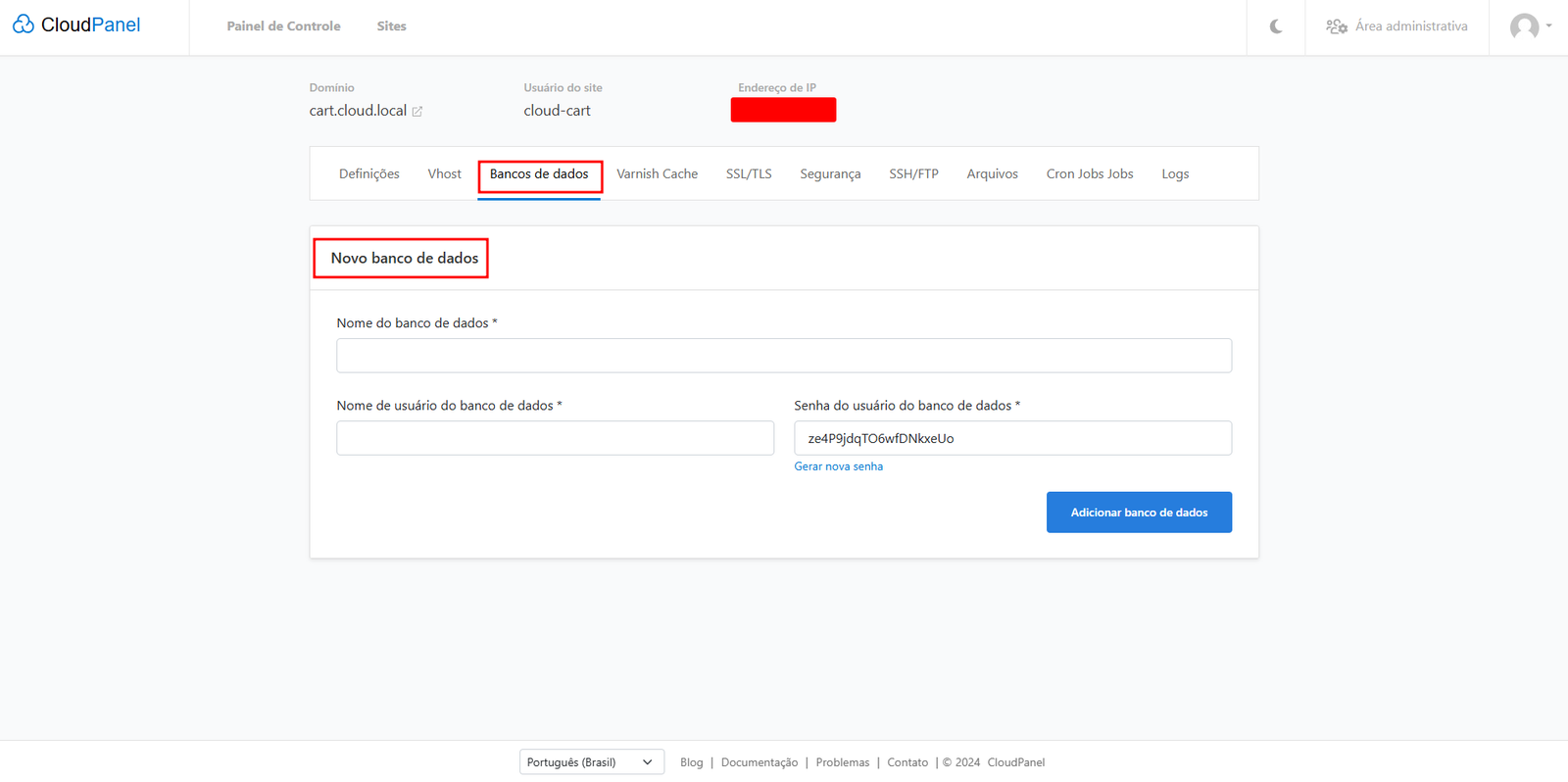Switch to the Definições tab
Viewport: 1568px width, 782px height.
(368, 174)
